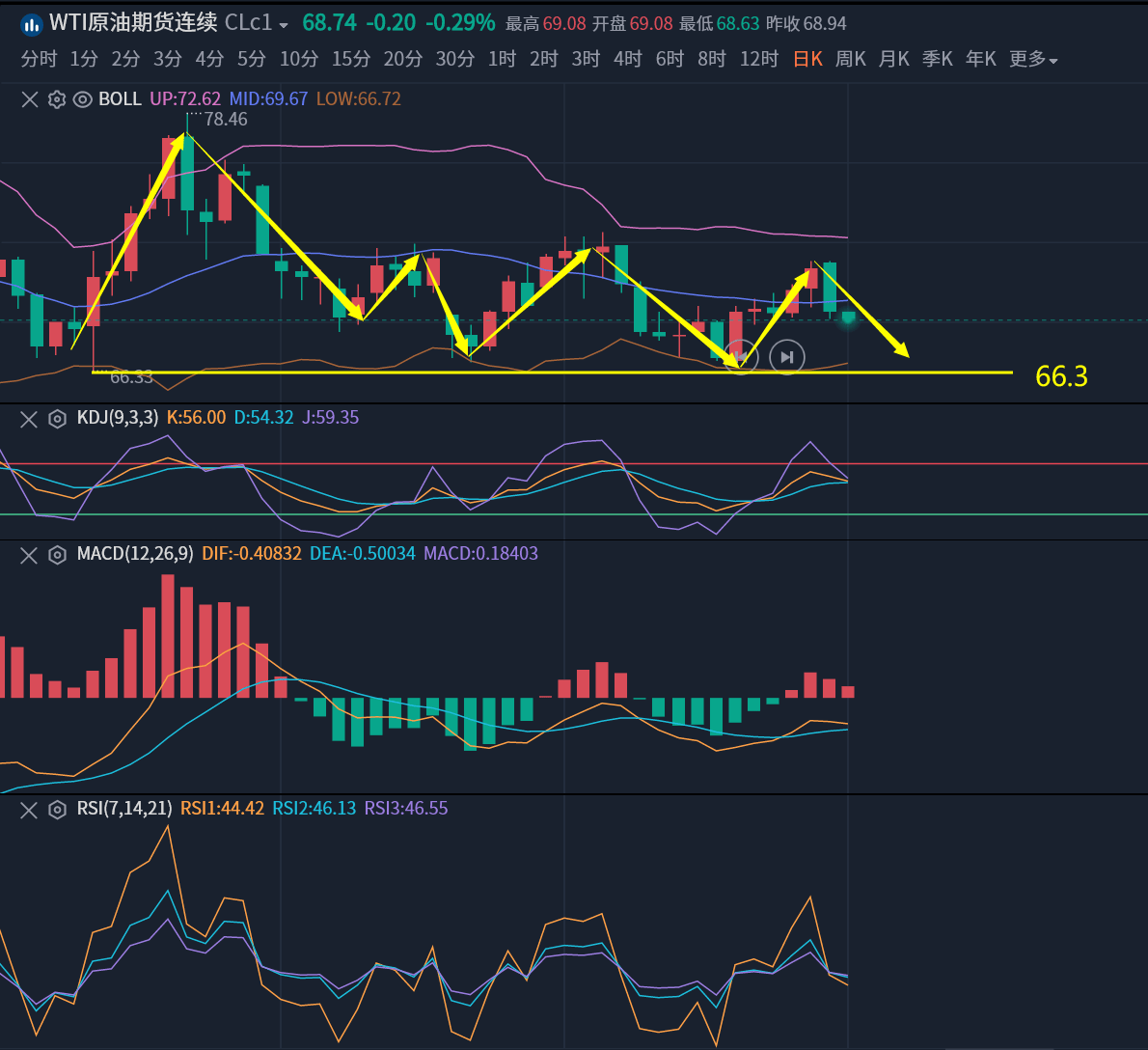The image size is (1148, 1050).
Task: Click the latest price marker on chart
Action: point(848,318)
